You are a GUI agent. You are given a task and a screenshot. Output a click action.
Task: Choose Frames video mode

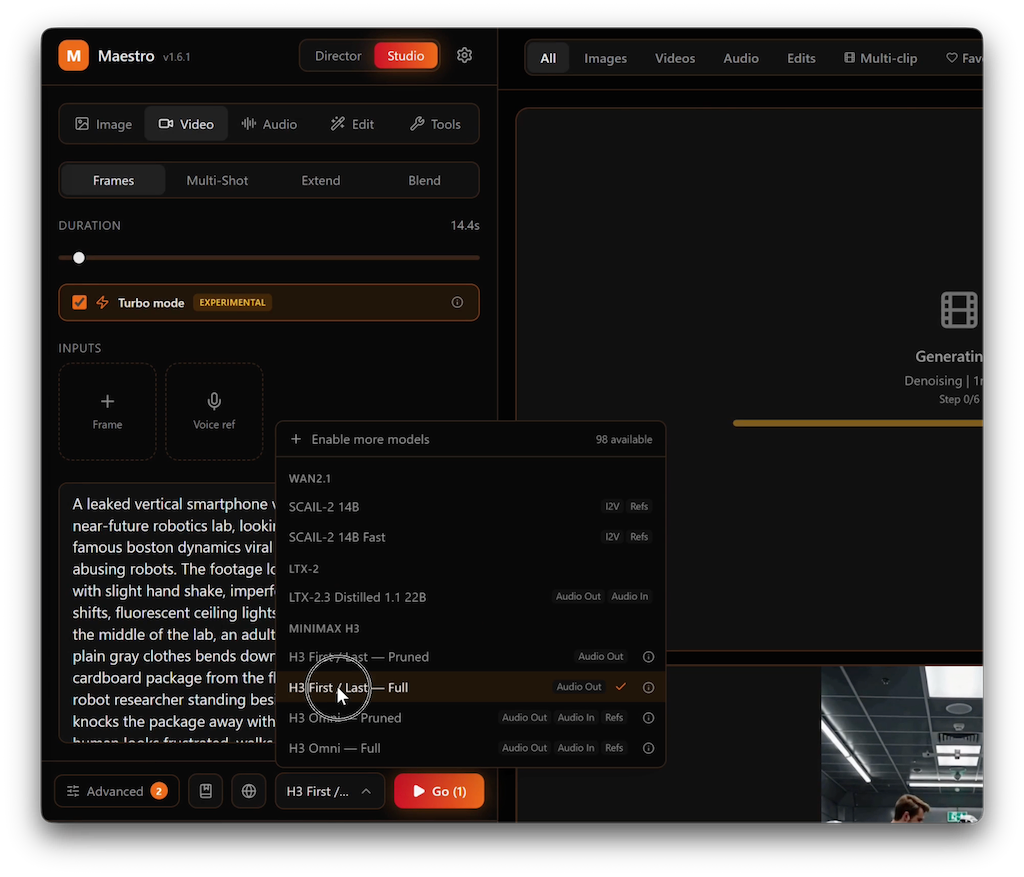pos(113,180)
